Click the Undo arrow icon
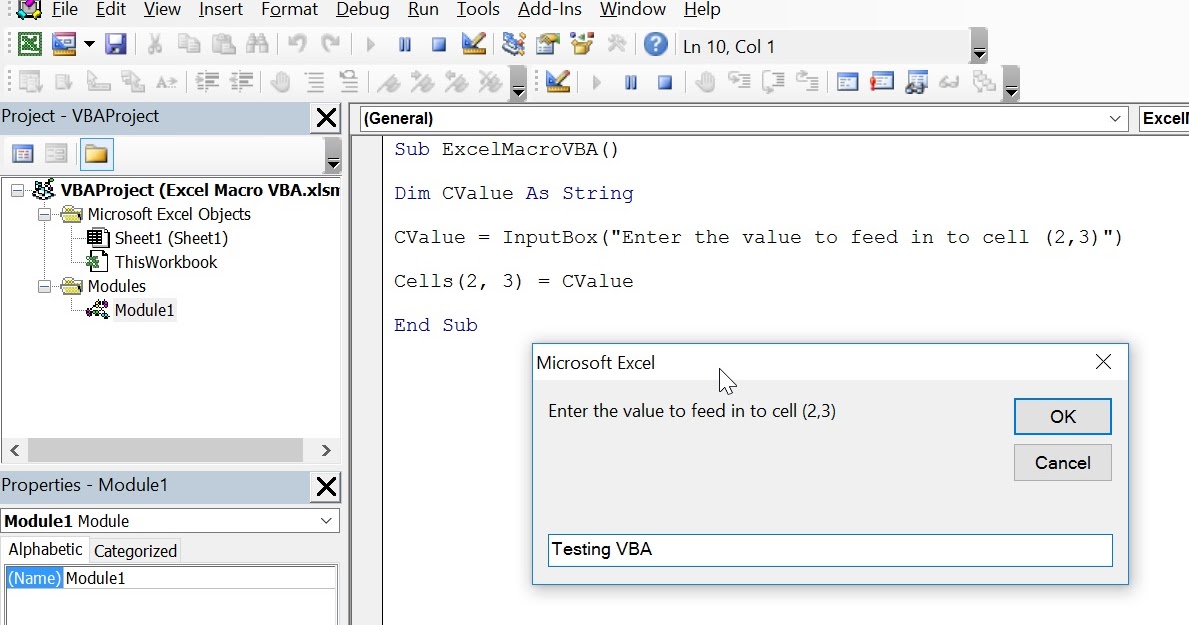 coord(296,44)
